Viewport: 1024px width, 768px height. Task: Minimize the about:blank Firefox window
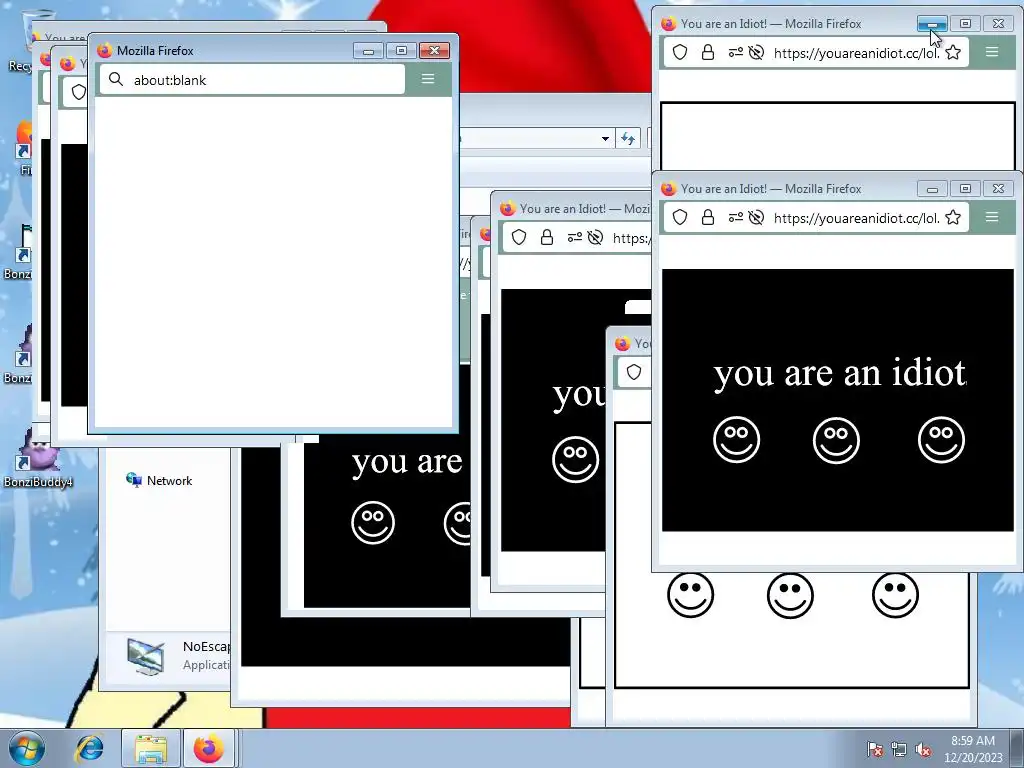coord(368,51)
